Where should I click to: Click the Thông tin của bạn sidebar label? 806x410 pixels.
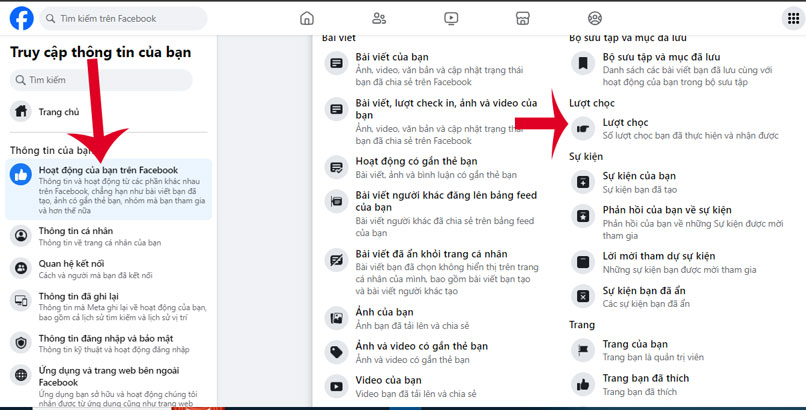[x=51, y=151]
